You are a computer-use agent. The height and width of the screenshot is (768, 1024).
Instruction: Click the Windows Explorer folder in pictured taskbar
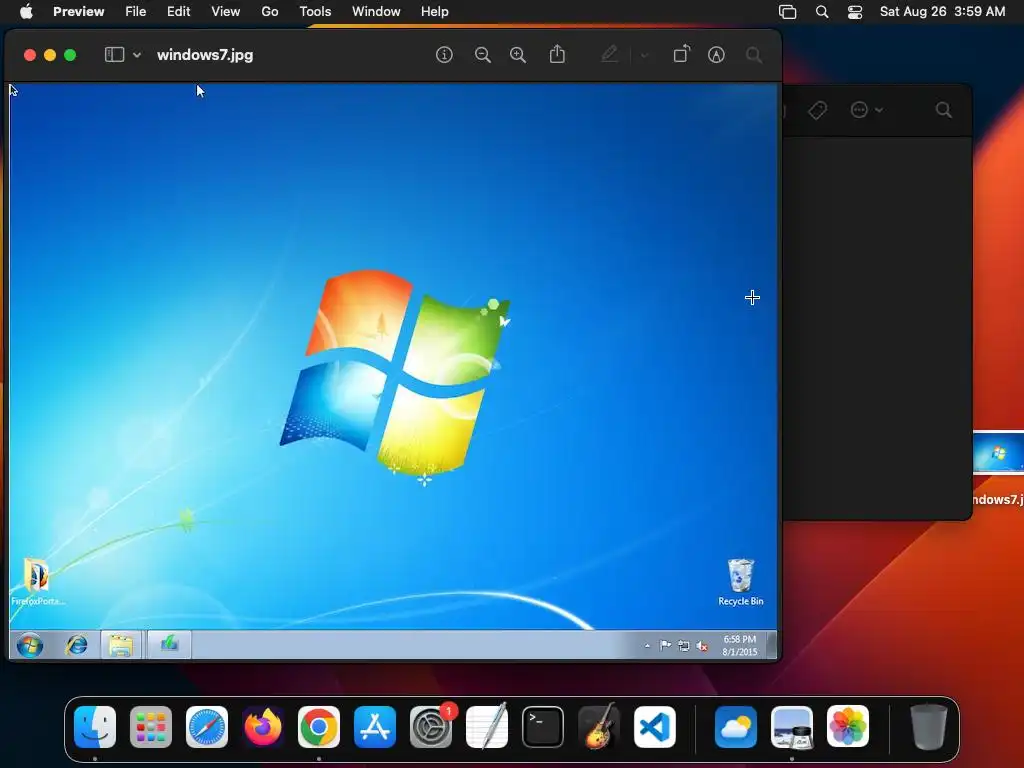click(x=121, y=645)
